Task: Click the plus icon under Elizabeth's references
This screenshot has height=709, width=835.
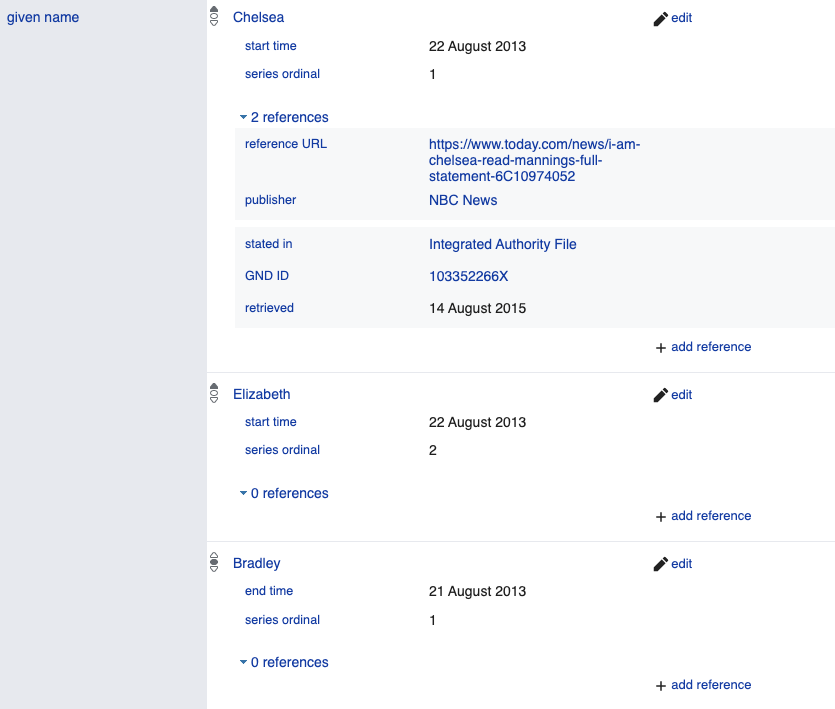Action: 661,517
